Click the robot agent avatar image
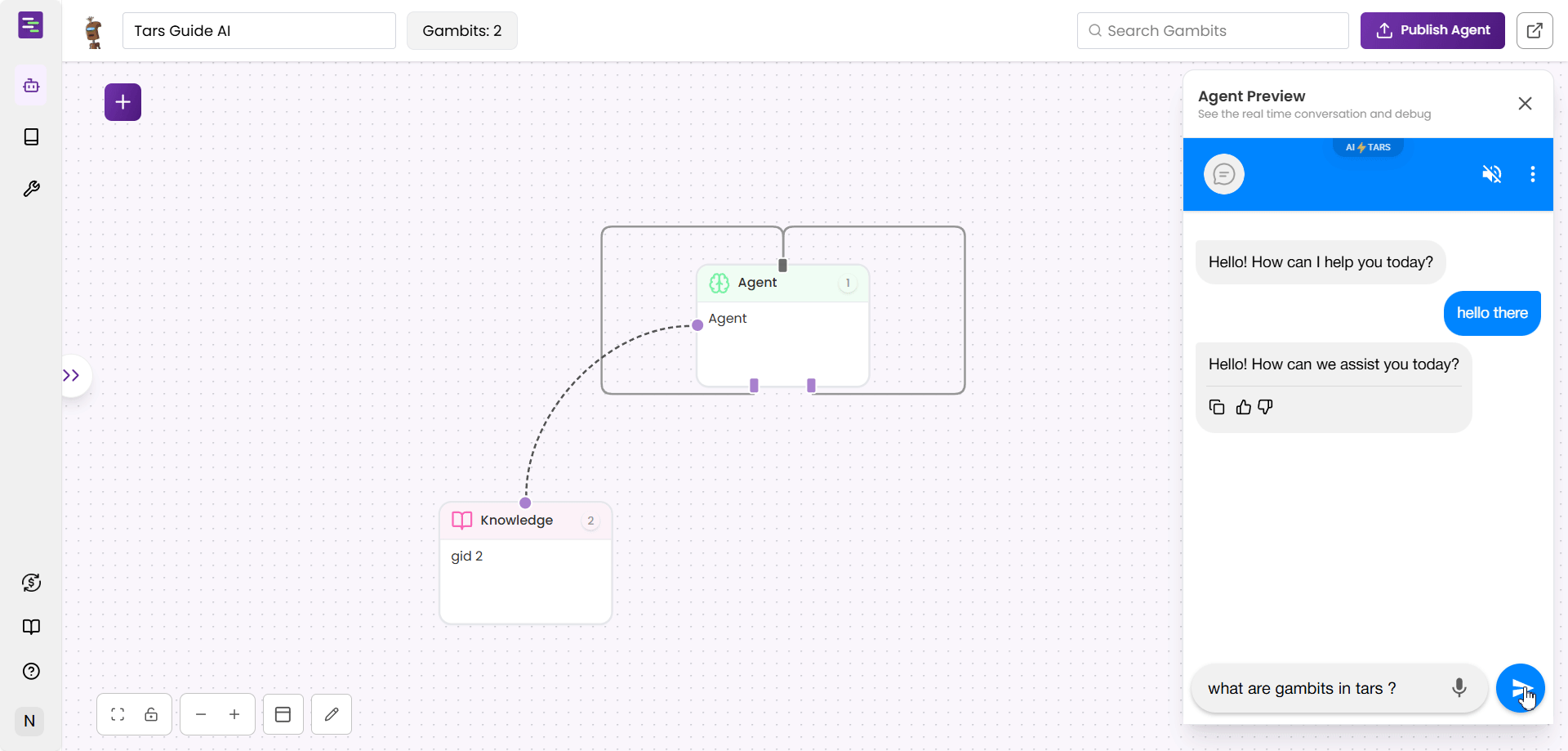The height and width of the screenshot is (751, 1568). (x=93, y=32)
